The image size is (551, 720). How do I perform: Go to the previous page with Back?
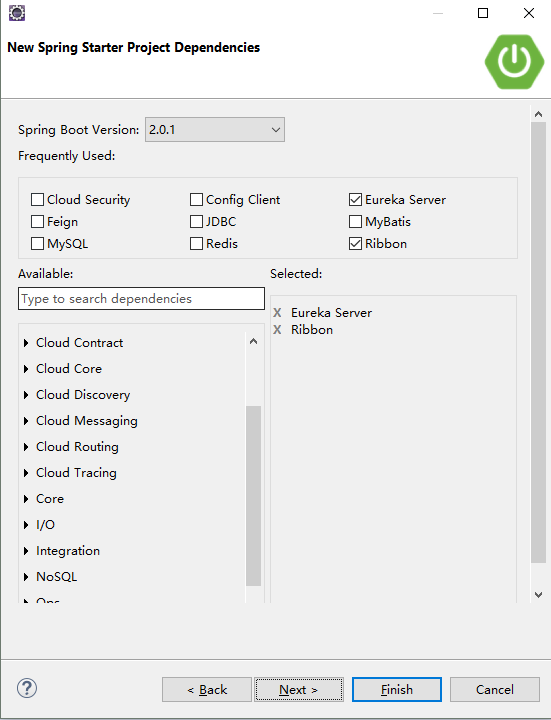tap(207, 690)
